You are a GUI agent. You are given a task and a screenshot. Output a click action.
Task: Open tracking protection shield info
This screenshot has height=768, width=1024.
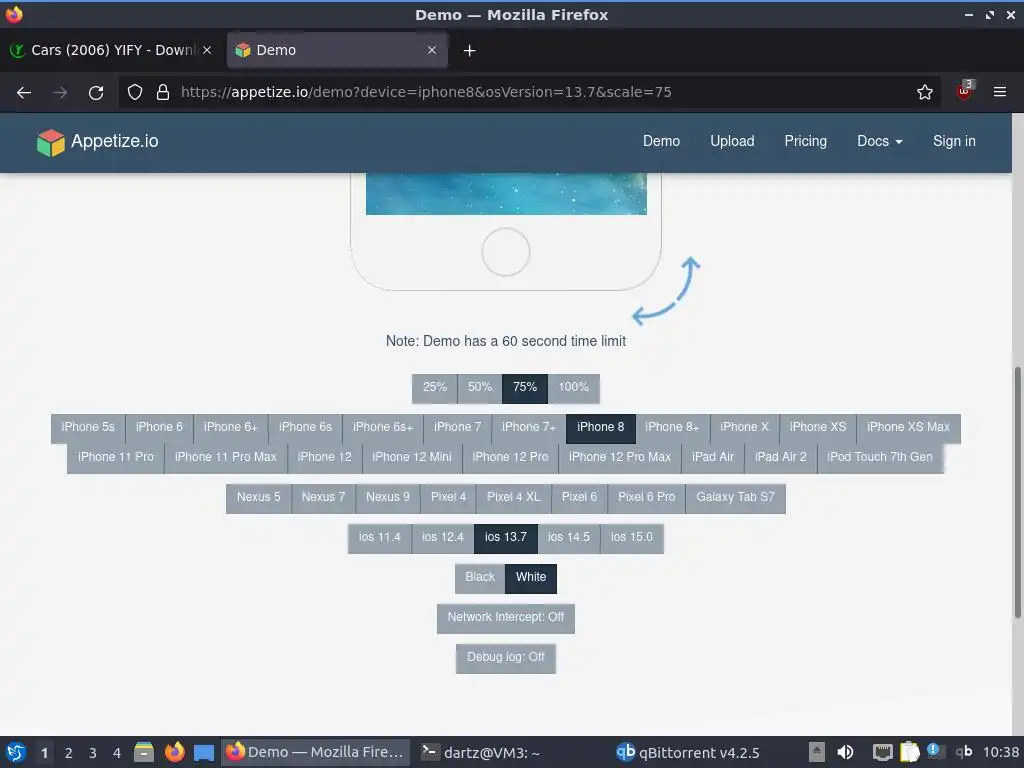pos(135,92)
